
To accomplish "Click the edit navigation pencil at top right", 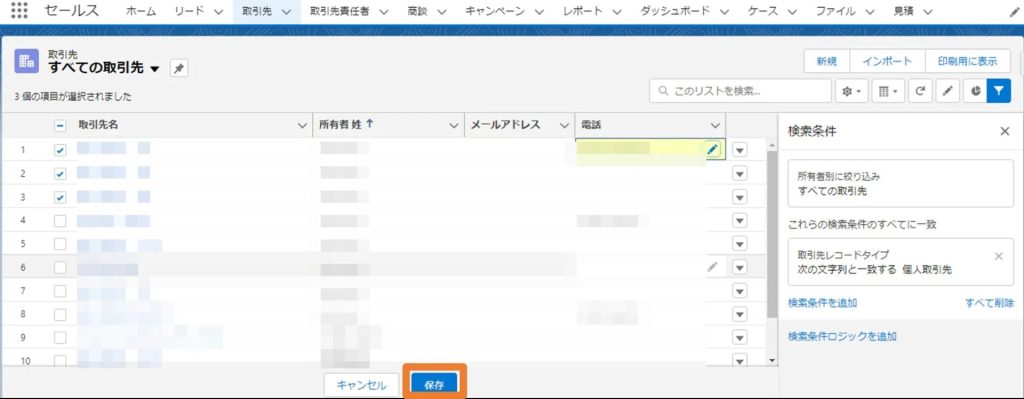I will click(1014, 11).
